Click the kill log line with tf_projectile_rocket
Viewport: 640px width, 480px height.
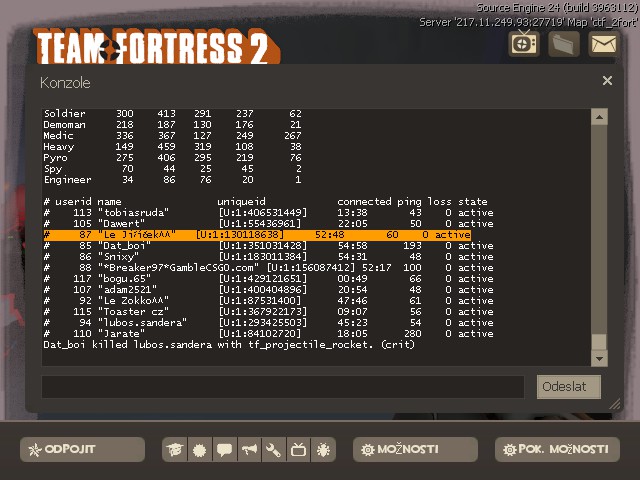point(229,345)
